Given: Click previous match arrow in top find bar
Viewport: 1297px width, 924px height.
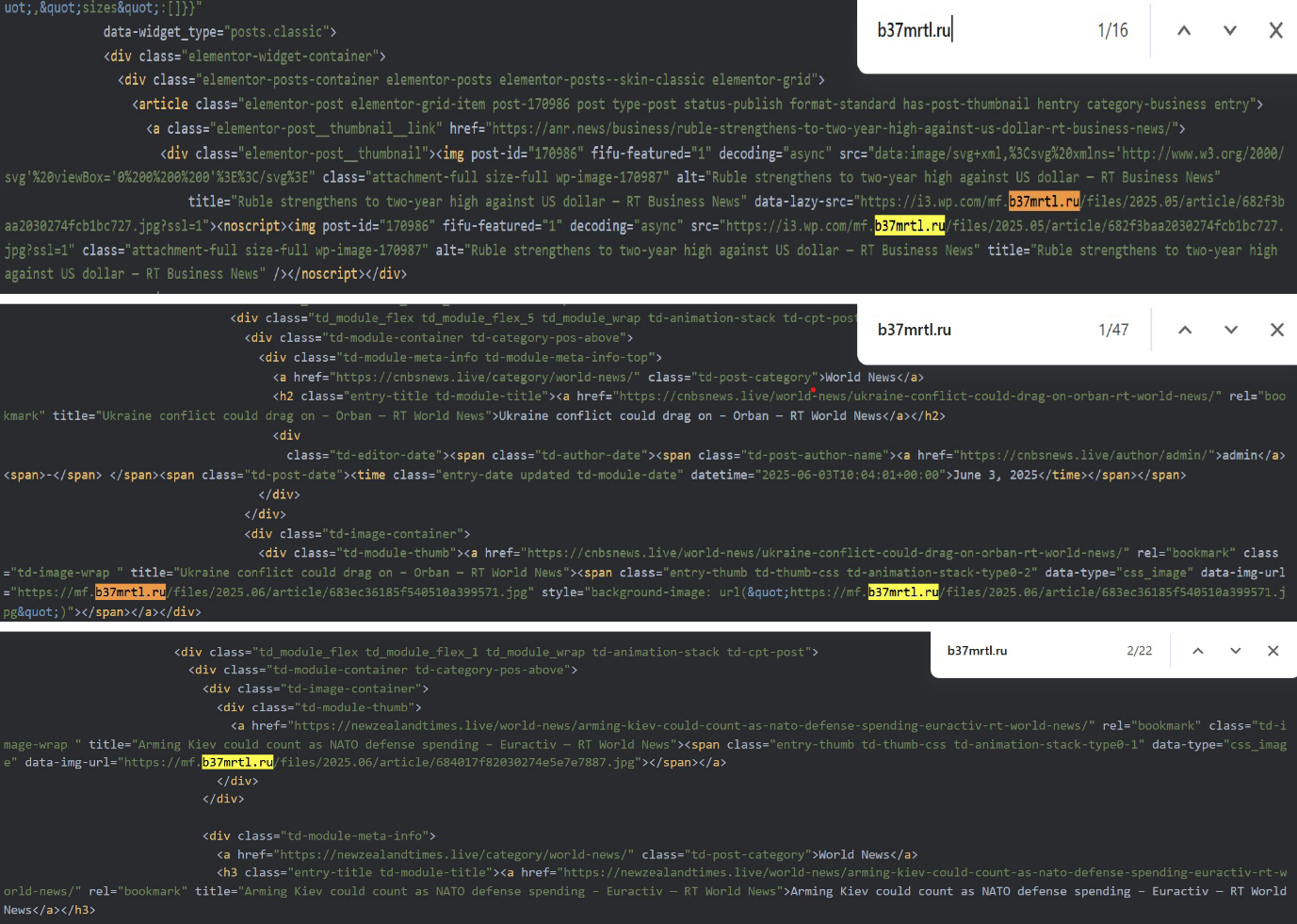Looking at the screenshot, I should pyautogui.click(x=1184, y=29).
